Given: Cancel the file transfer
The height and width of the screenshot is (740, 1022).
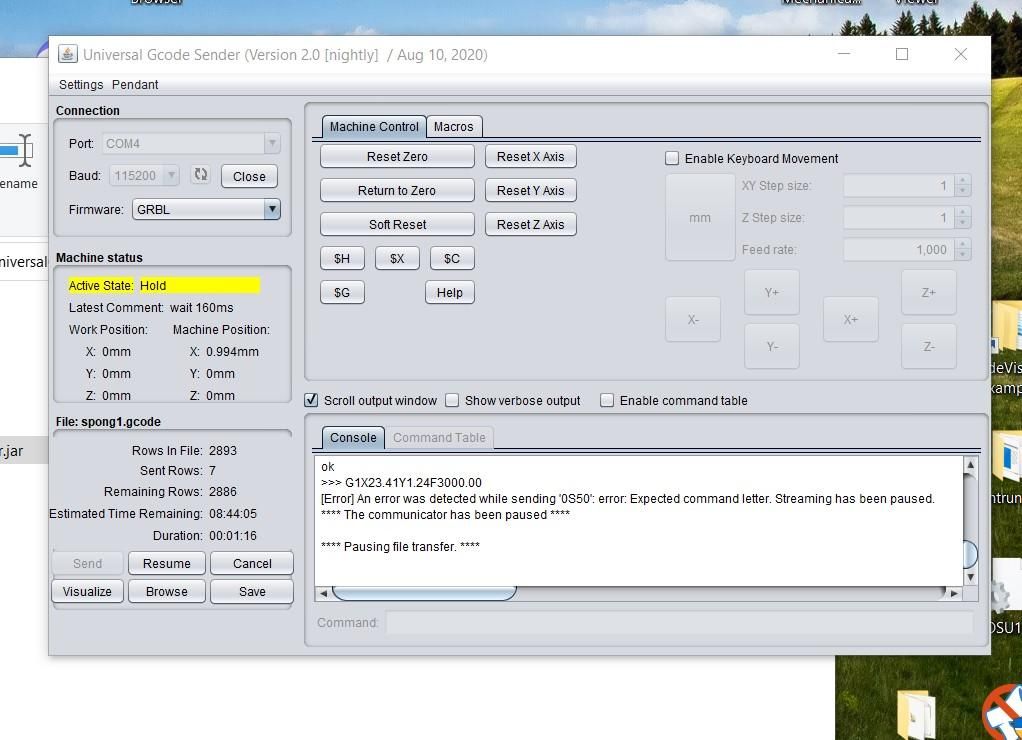Looking at the screenshot, I should tap(252, 563).
